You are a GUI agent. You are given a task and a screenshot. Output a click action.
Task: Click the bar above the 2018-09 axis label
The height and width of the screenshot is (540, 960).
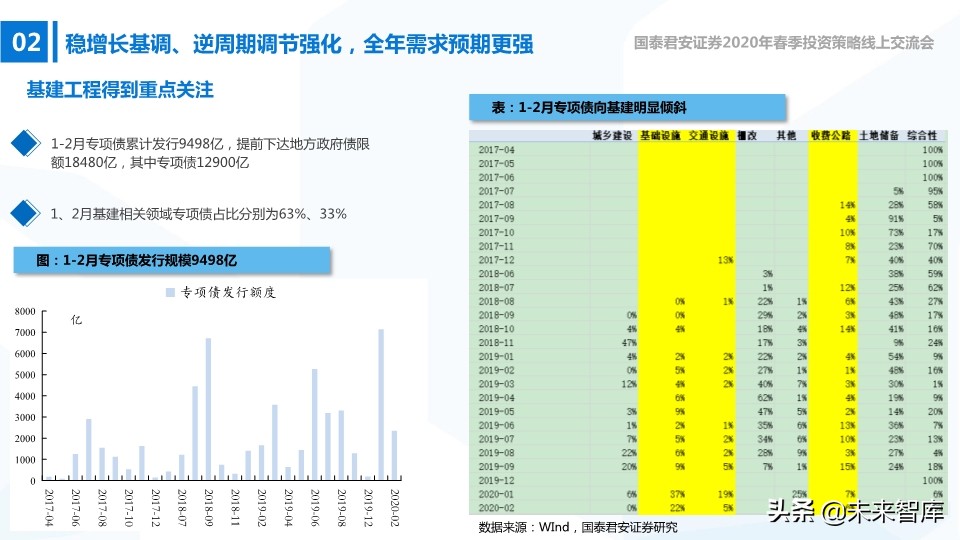[208, 408]
